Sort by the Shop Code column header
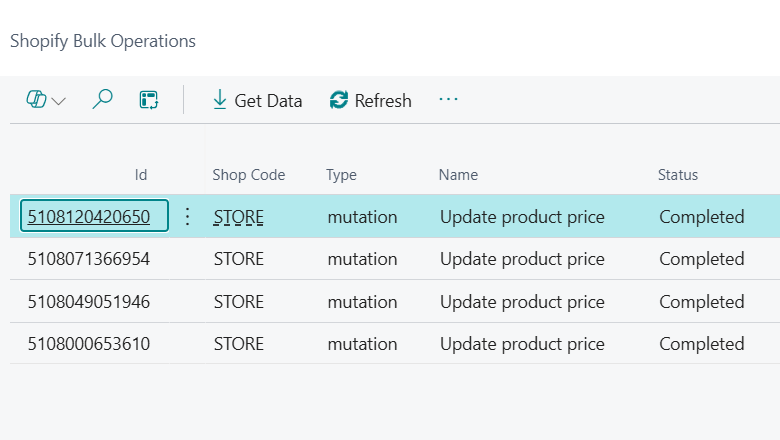The width and height of the screenshot is (780, 440). [249, 175]
